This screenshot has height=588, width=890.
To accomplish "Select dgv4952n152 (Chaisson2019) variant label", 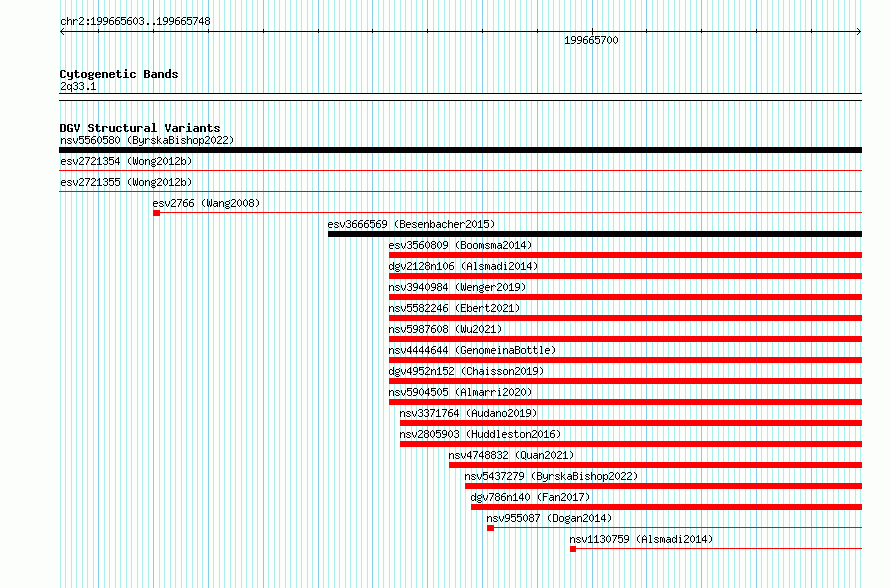I will [466, 371].
